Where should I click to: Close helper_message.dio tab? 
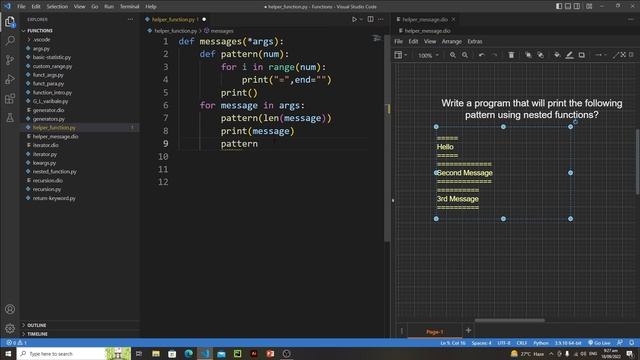coord(453,19)
